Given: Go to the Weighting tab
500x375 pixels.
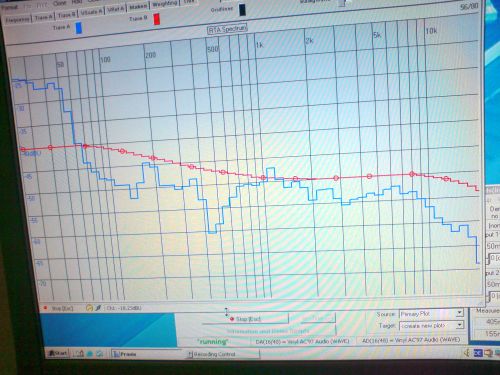Looking at the screenshot, I should pos(165,4).
